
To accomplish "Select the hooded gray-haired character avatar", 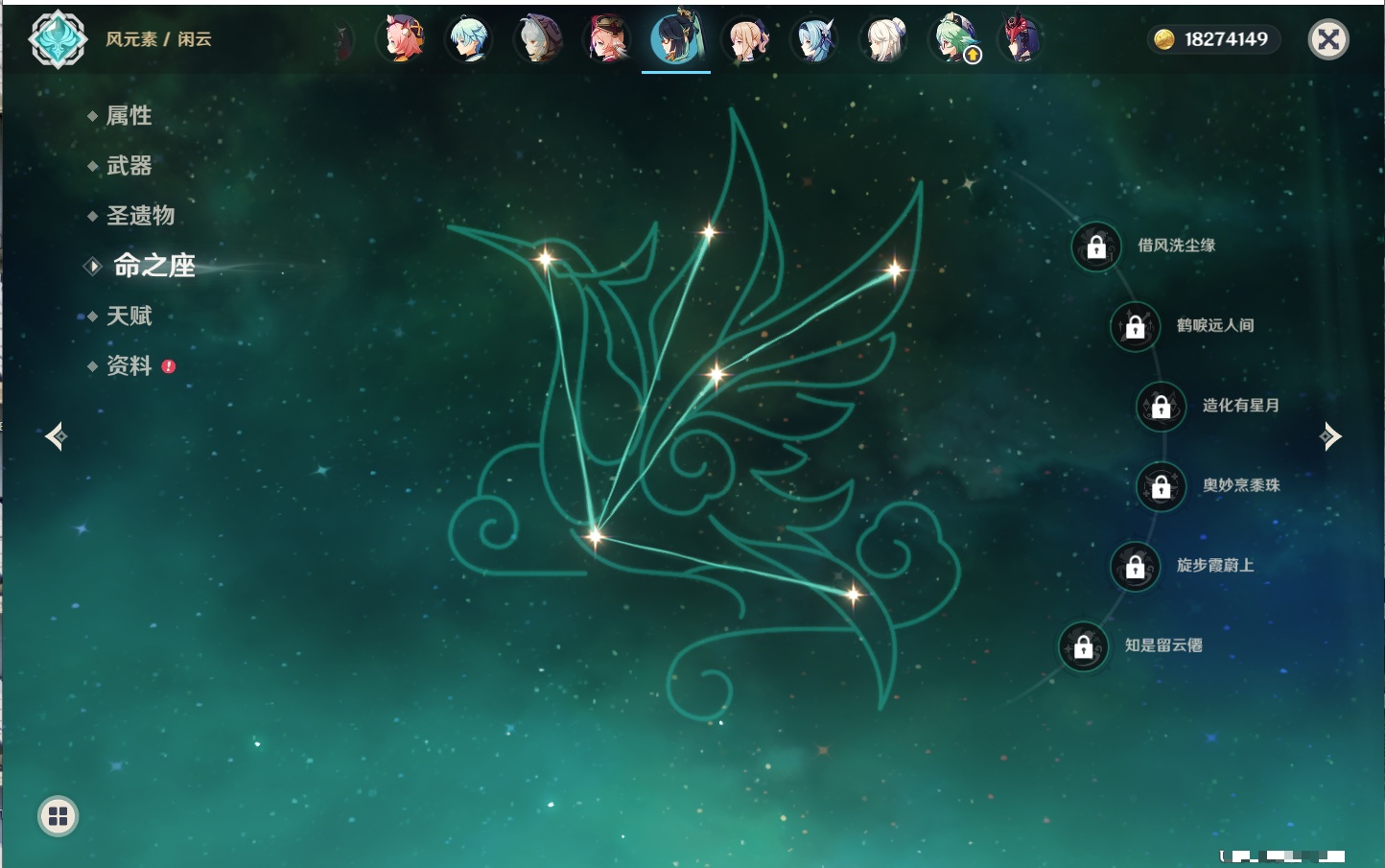I will 538,39.
